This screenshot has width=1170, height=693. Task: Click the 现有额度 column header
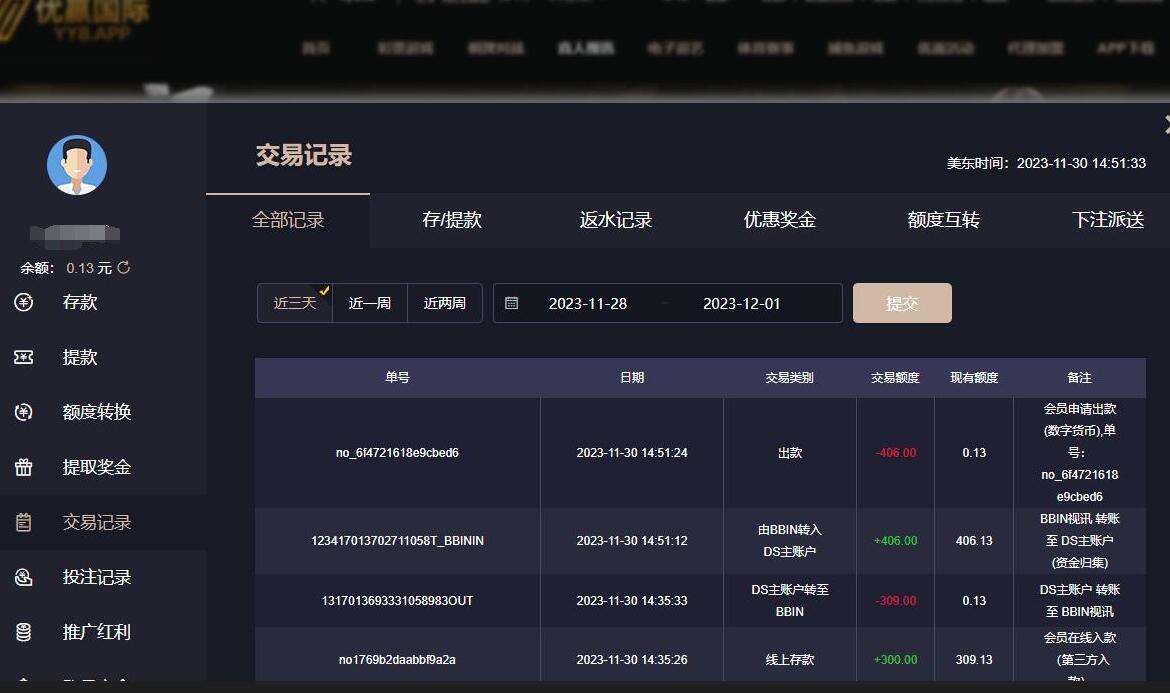pyautogui.click(x=974, y=377)
